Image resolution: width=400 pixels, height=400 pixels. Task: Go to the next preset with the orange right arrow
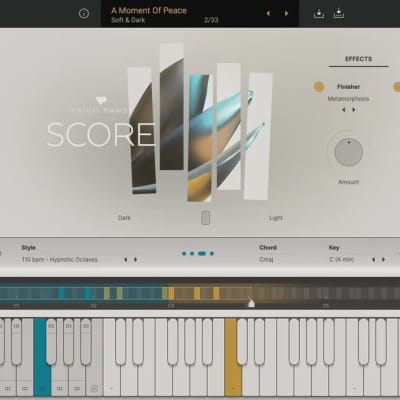tap(286, 14)
